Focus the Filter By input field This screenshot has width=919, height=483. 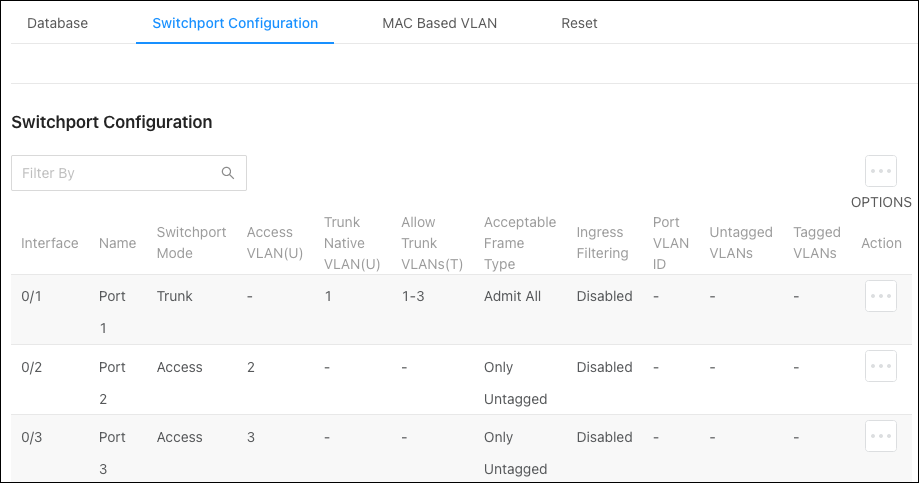click(129, 173)
